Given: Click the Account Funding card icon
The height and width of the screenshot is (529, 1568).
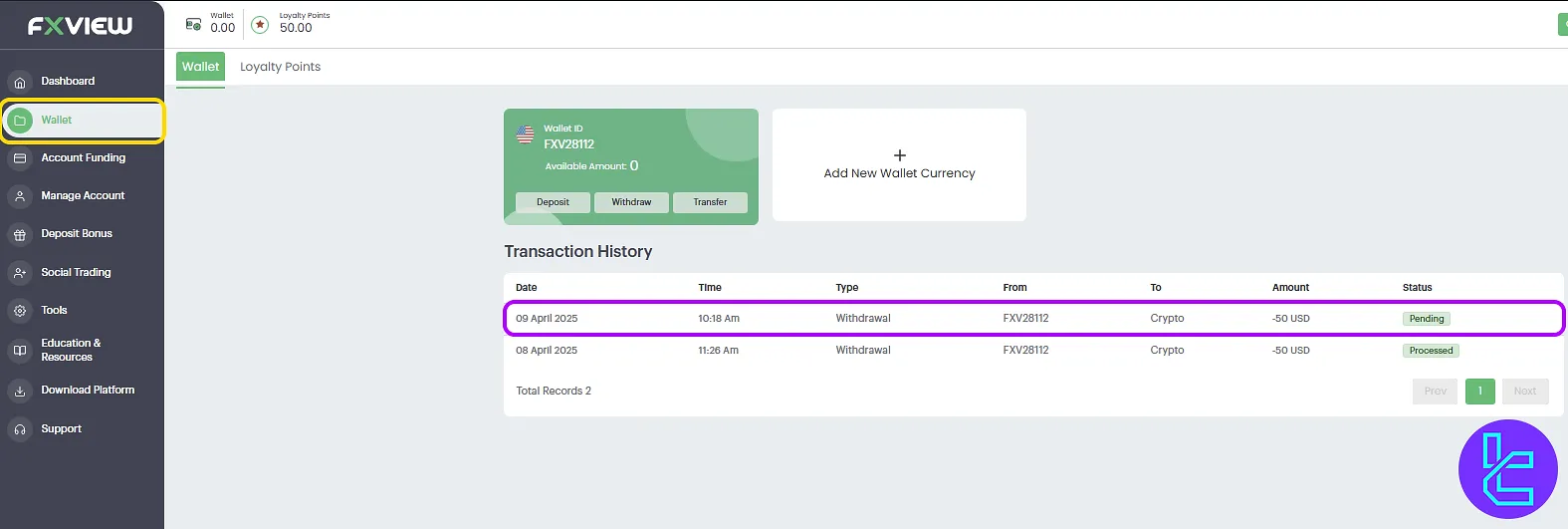Looking at the screenshot, I should 20,158.
